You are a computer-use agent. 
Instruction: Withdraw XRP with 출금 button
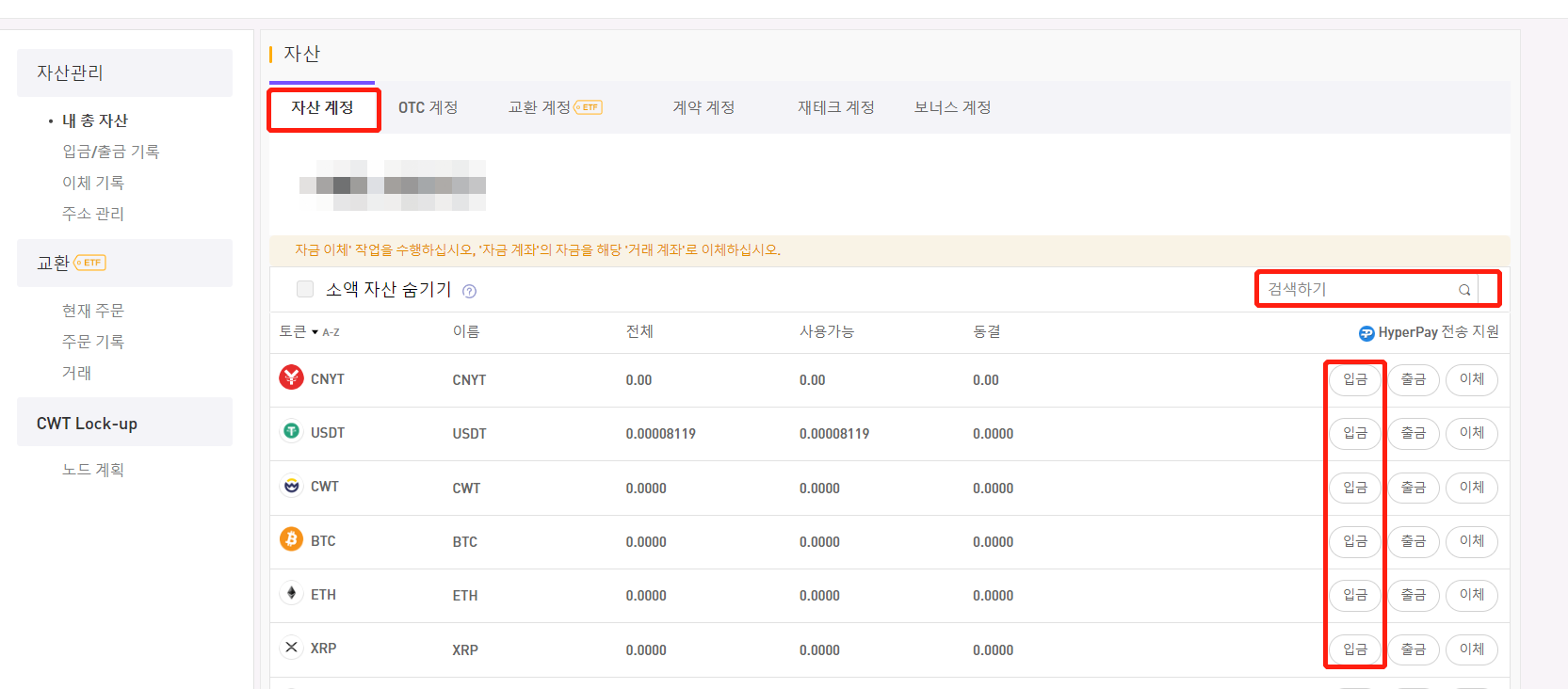tap(1414, 649)
